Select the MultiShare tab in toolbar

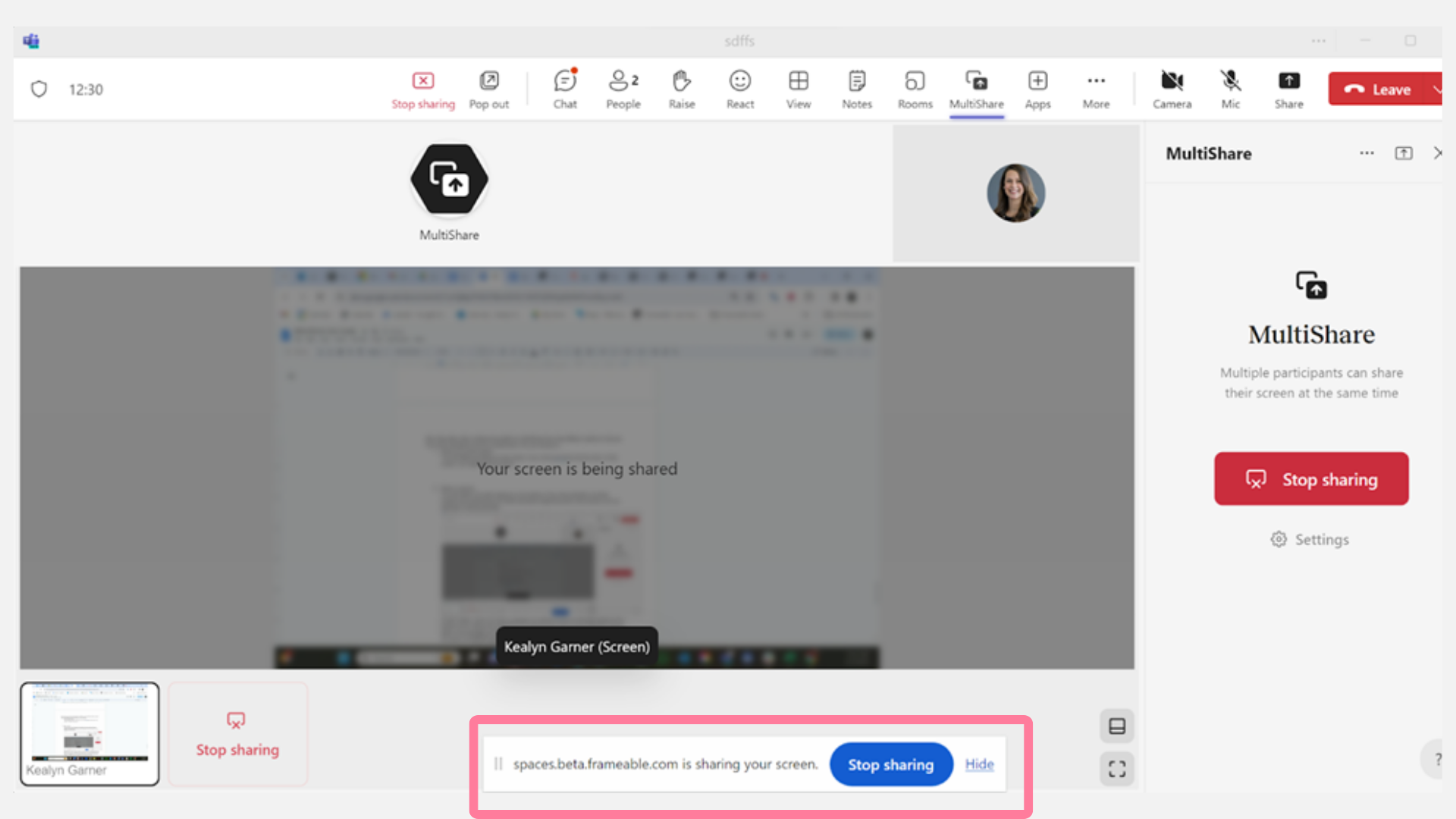click(x=977, y=89)
